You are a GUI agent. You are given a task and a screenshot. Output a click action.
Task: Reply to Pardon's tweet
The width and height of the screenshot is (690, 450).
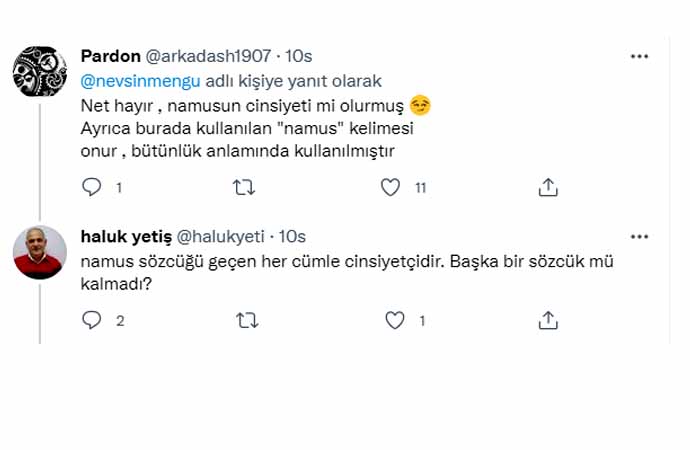[x=92, y=187]
